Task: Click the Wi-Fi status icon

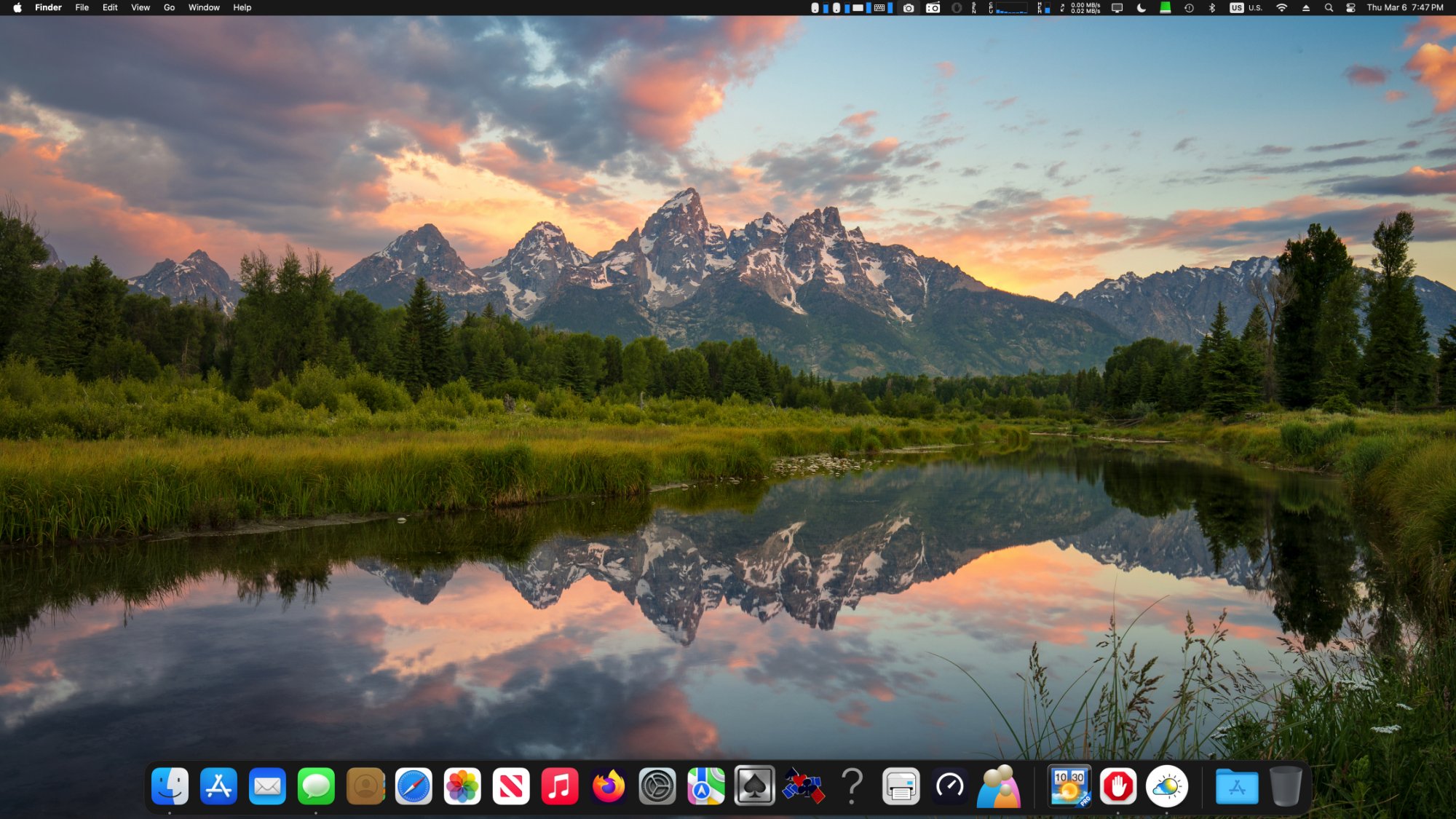Action: (1281, 8)
